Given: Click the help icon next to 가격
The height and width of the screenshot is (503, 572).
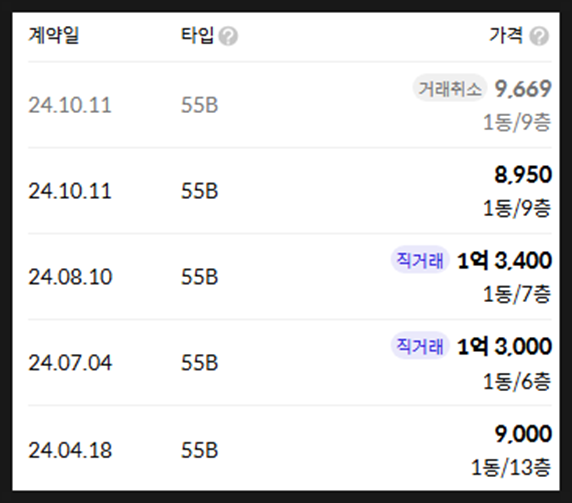Looking at the screenshot, I should point(540,36).
